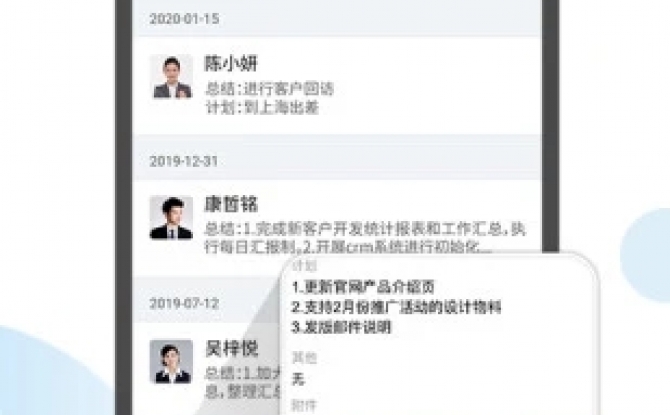Select plan item 3.发版邮件说明

[341, 327]
